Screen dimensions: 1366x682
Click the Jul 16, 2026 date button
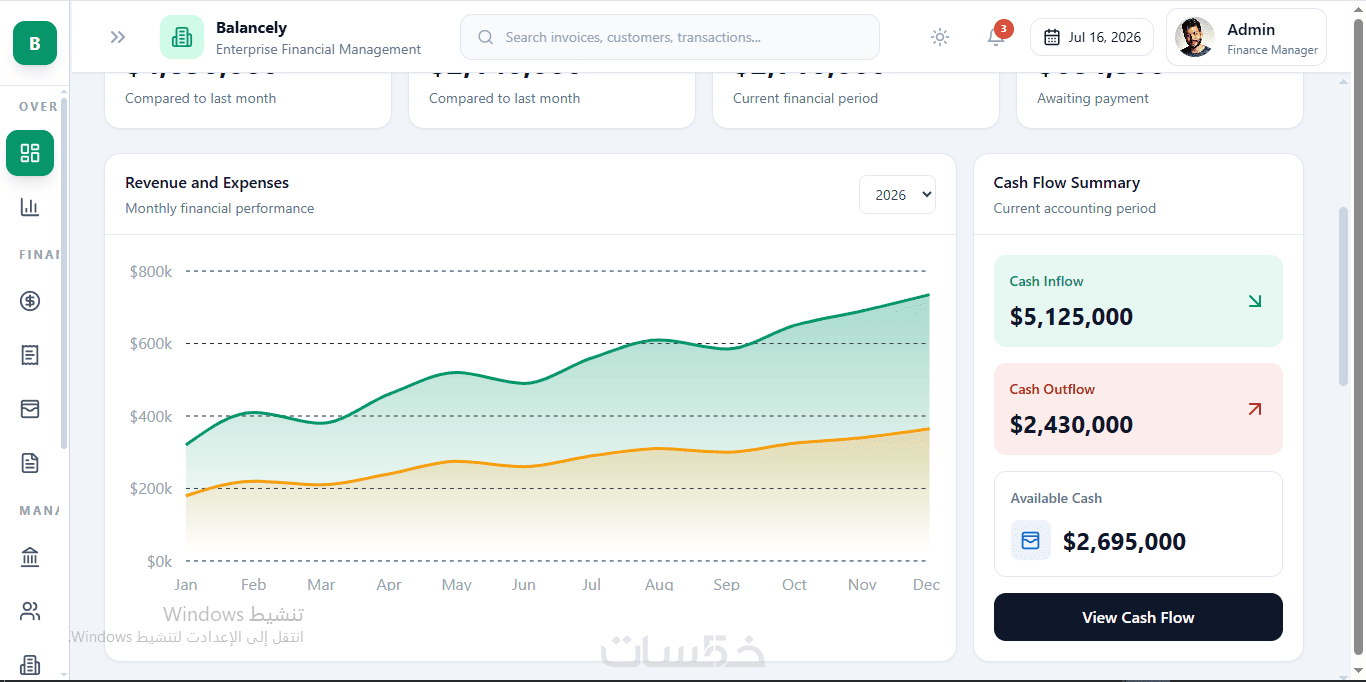(1092, 37)
